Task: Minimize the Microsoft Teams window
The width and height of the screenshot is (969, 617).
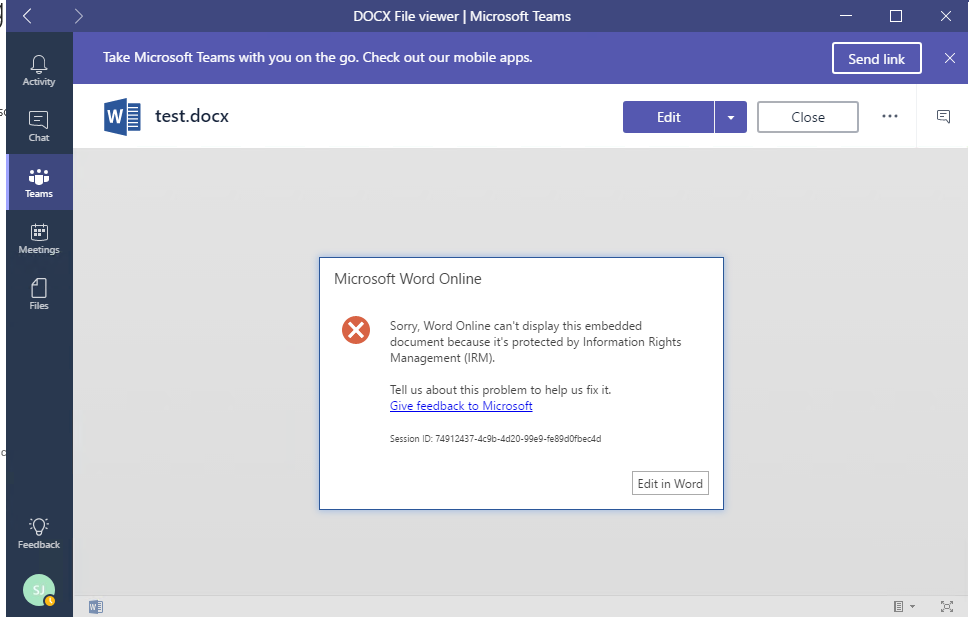Action: pos(846,16)
